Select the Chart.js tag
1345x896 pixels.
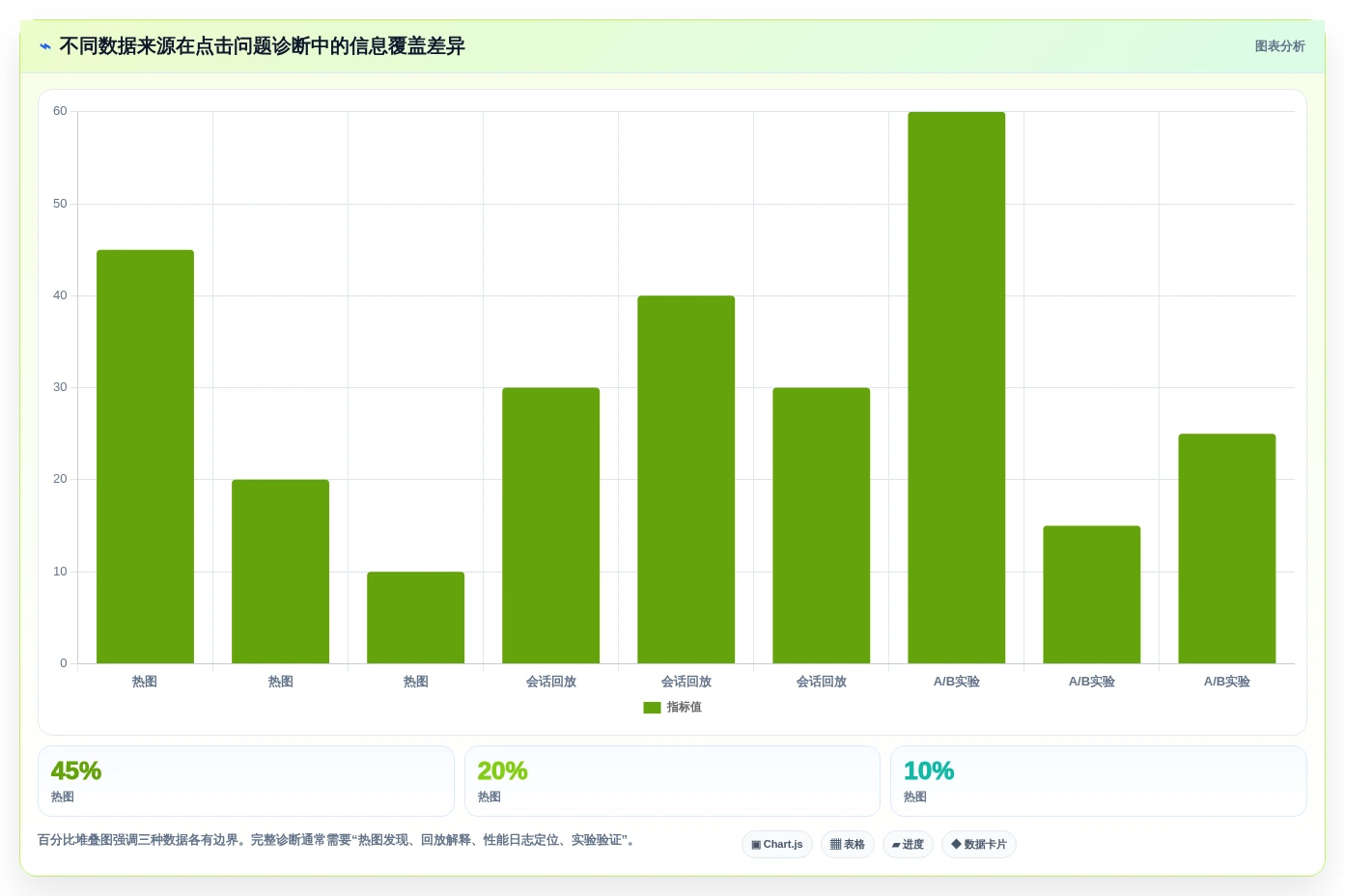coord(777,845)
